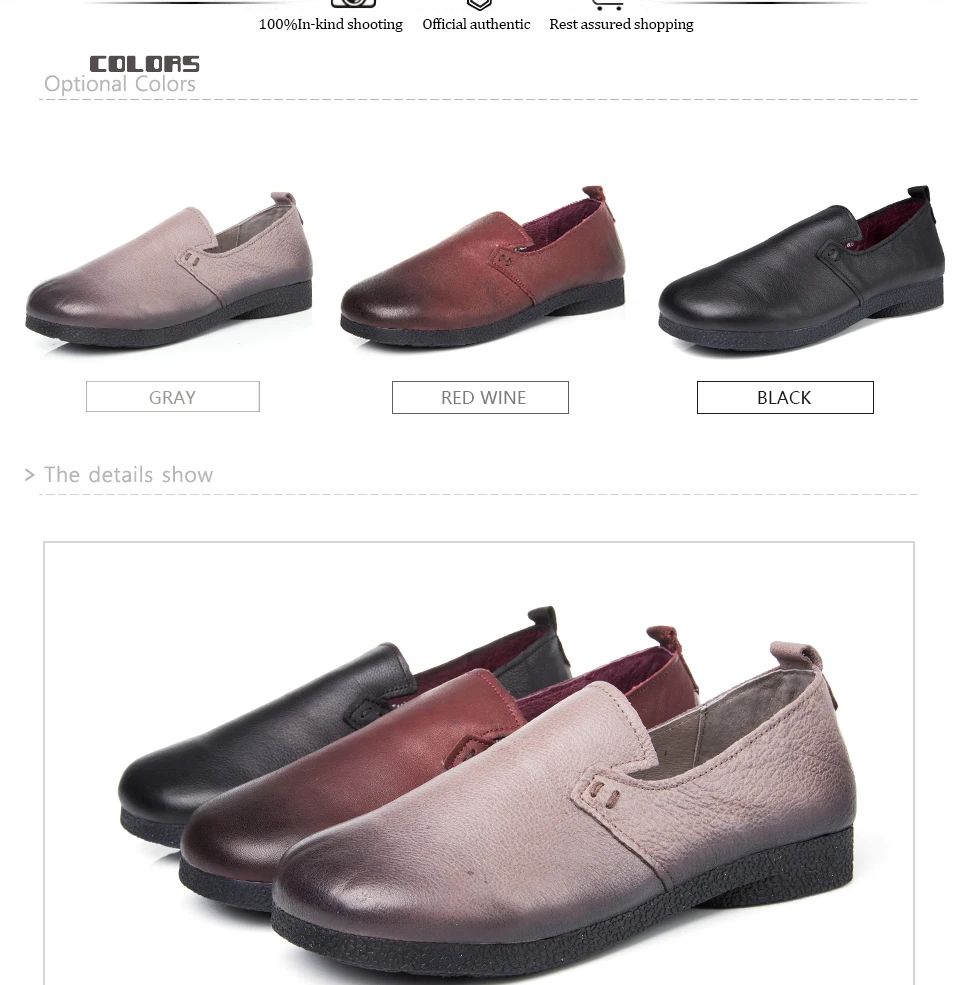The width and height of the screenshot is (960, 985).
Task: Click the Optional Colors subtitle
Action: [x=120, y=84]
